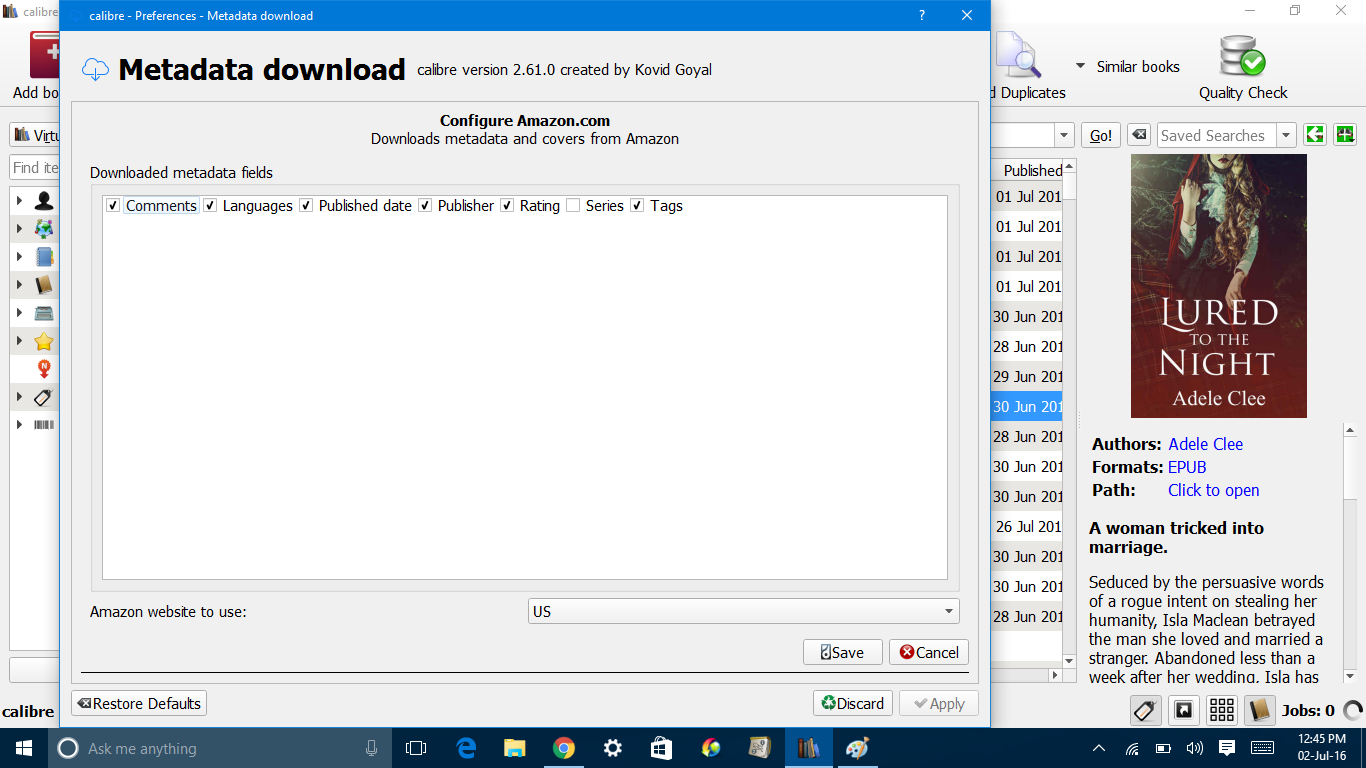Viewport: 1366px width, 768px height.
Task: Show hidden system tray icons
Action: coord(1099,748)
